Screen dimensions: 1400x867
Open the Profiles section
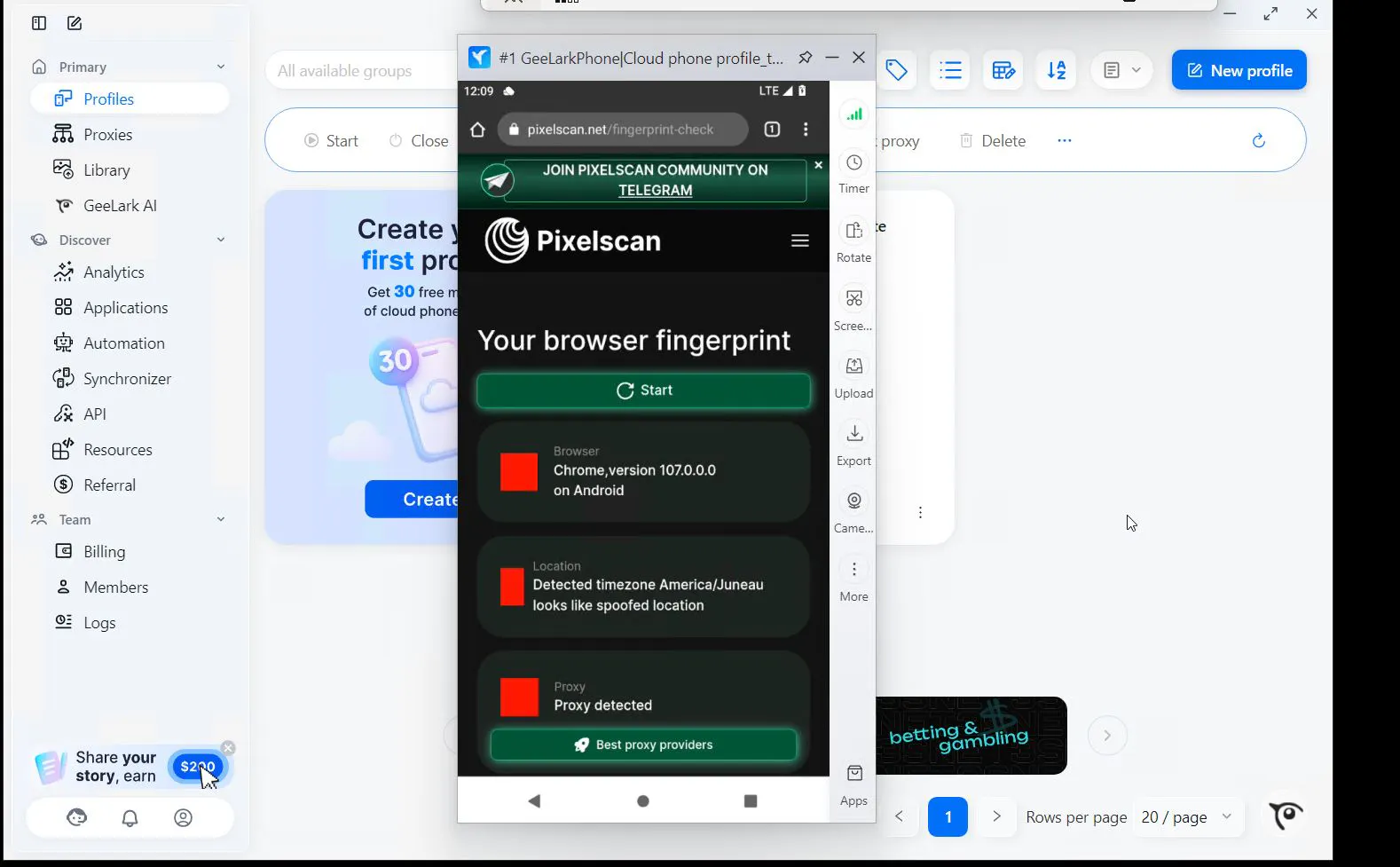pos(130,99)
